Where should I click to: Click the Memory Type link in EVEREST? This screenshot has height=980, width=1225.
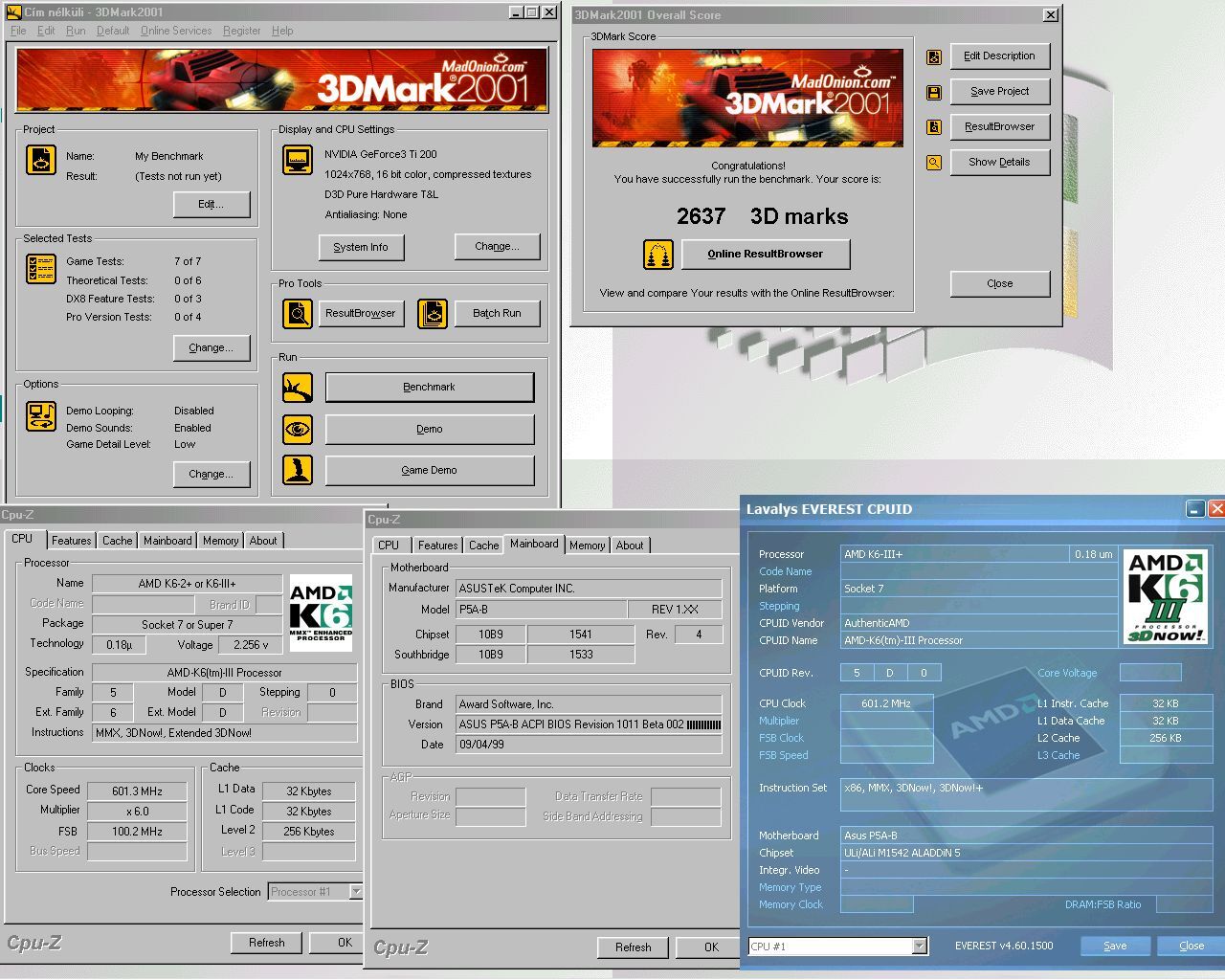click(791, 887)
